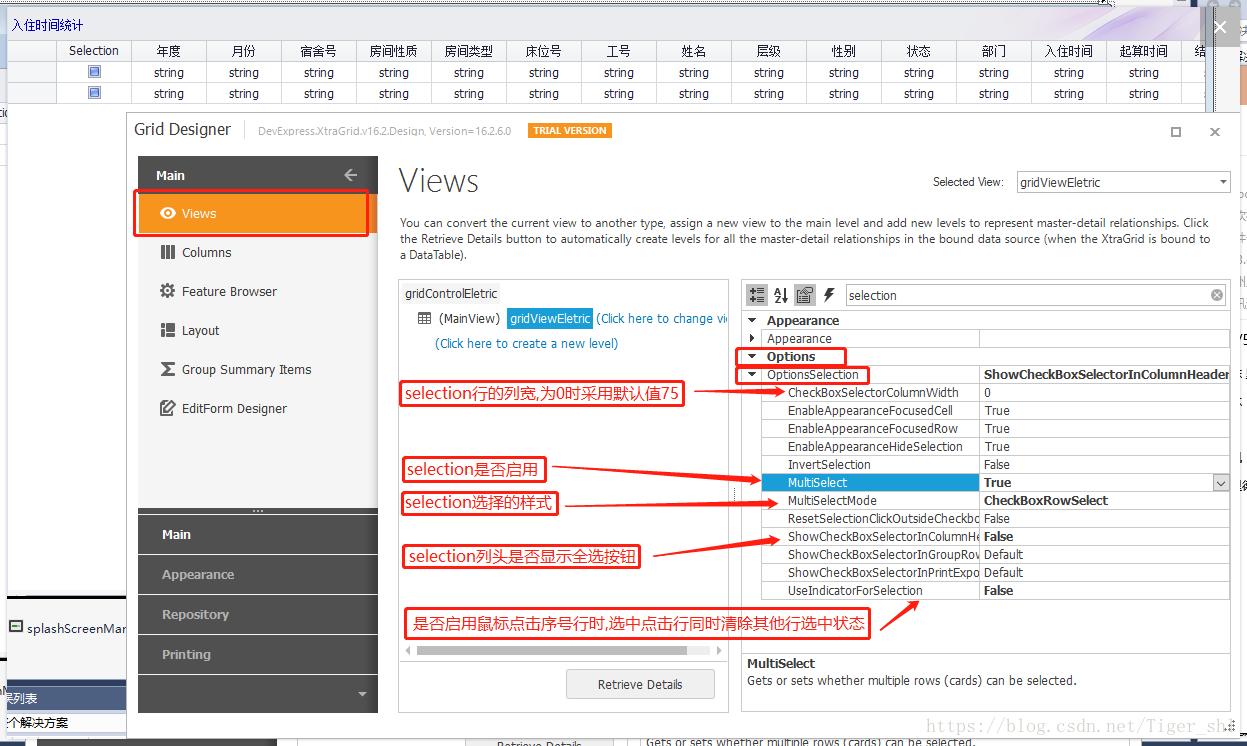Click the CheckBoxRowSelect value
The width and height of the screenshot is (1247, 746).
[x=1046, y=501]
